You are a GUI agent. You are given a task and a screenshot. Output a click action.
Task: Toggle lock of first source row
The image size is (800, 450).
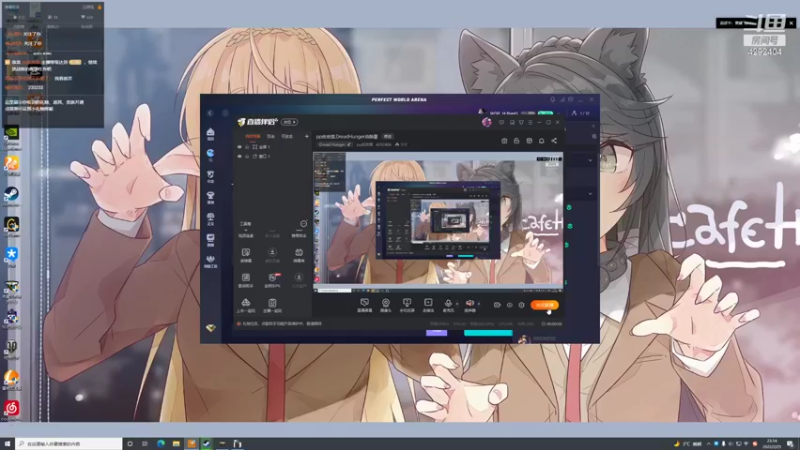point(247,147)
